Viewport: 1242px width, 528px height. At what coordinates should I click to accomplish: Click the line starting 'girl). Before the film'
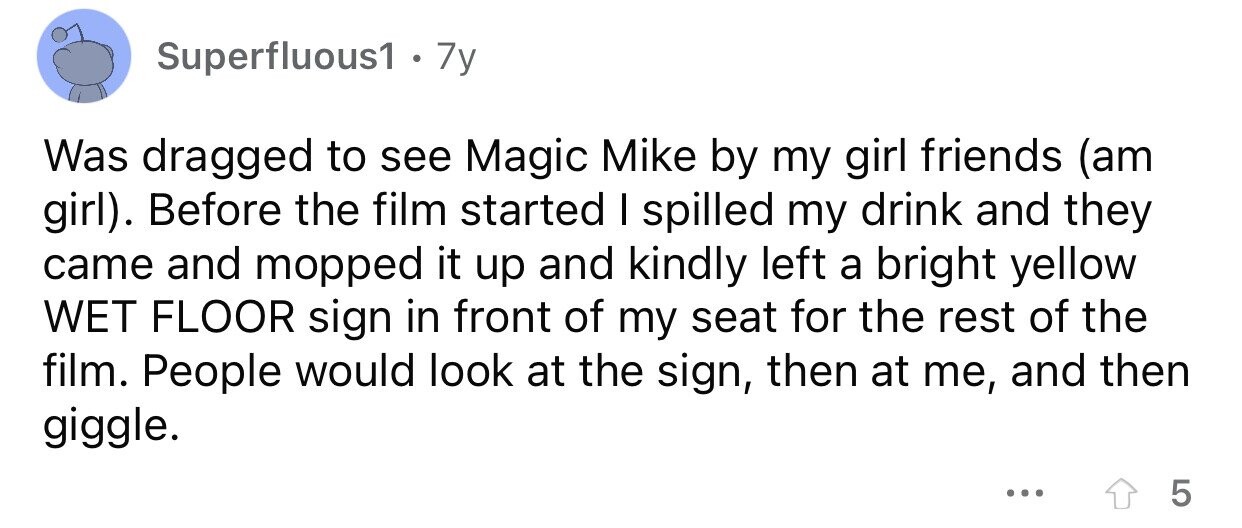point(598,213)
